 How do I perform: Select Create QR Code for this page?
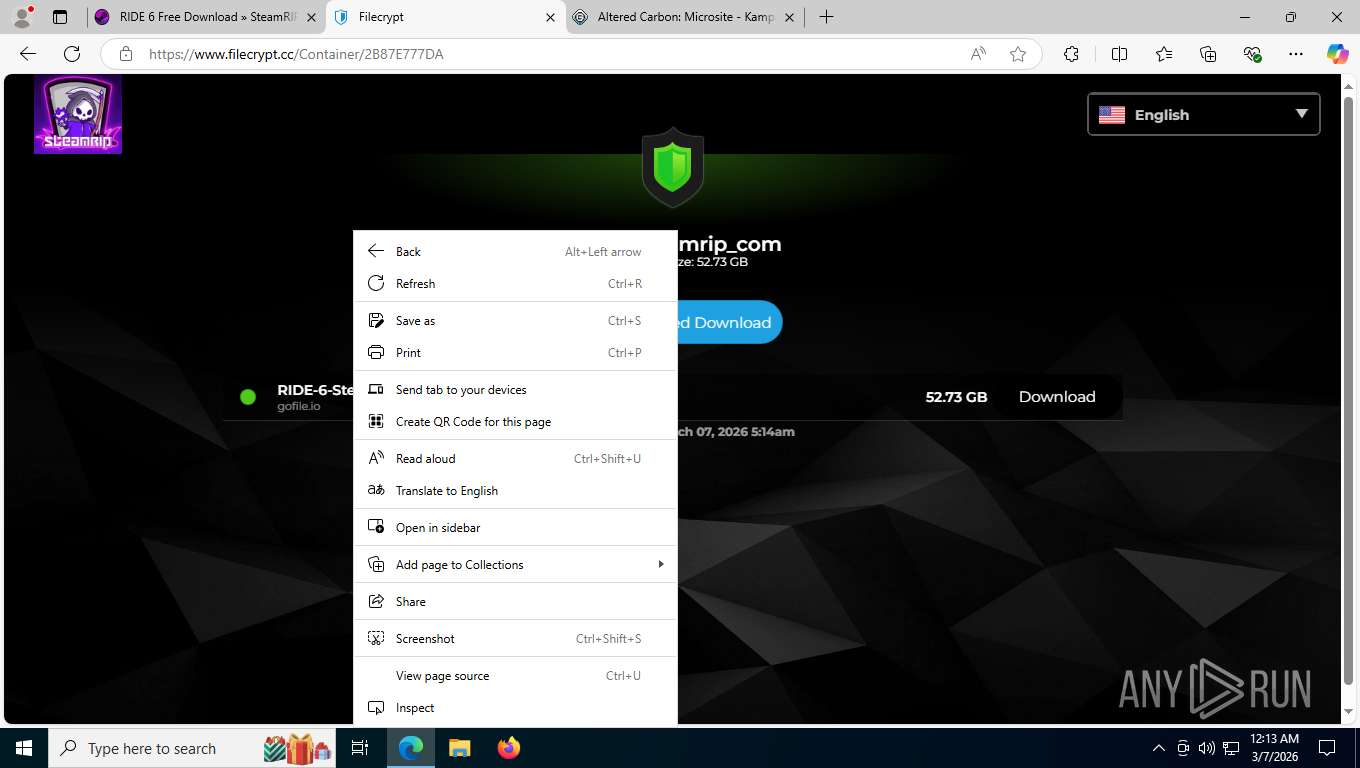(x=515, y=422)
